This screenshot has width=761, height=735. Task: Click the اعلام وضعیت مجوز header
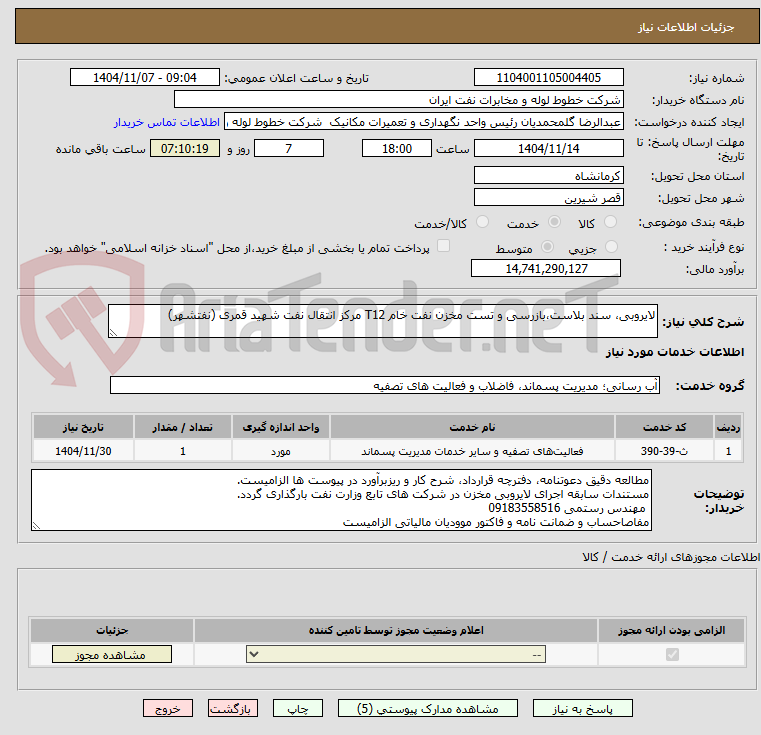(x=396, y=630)
